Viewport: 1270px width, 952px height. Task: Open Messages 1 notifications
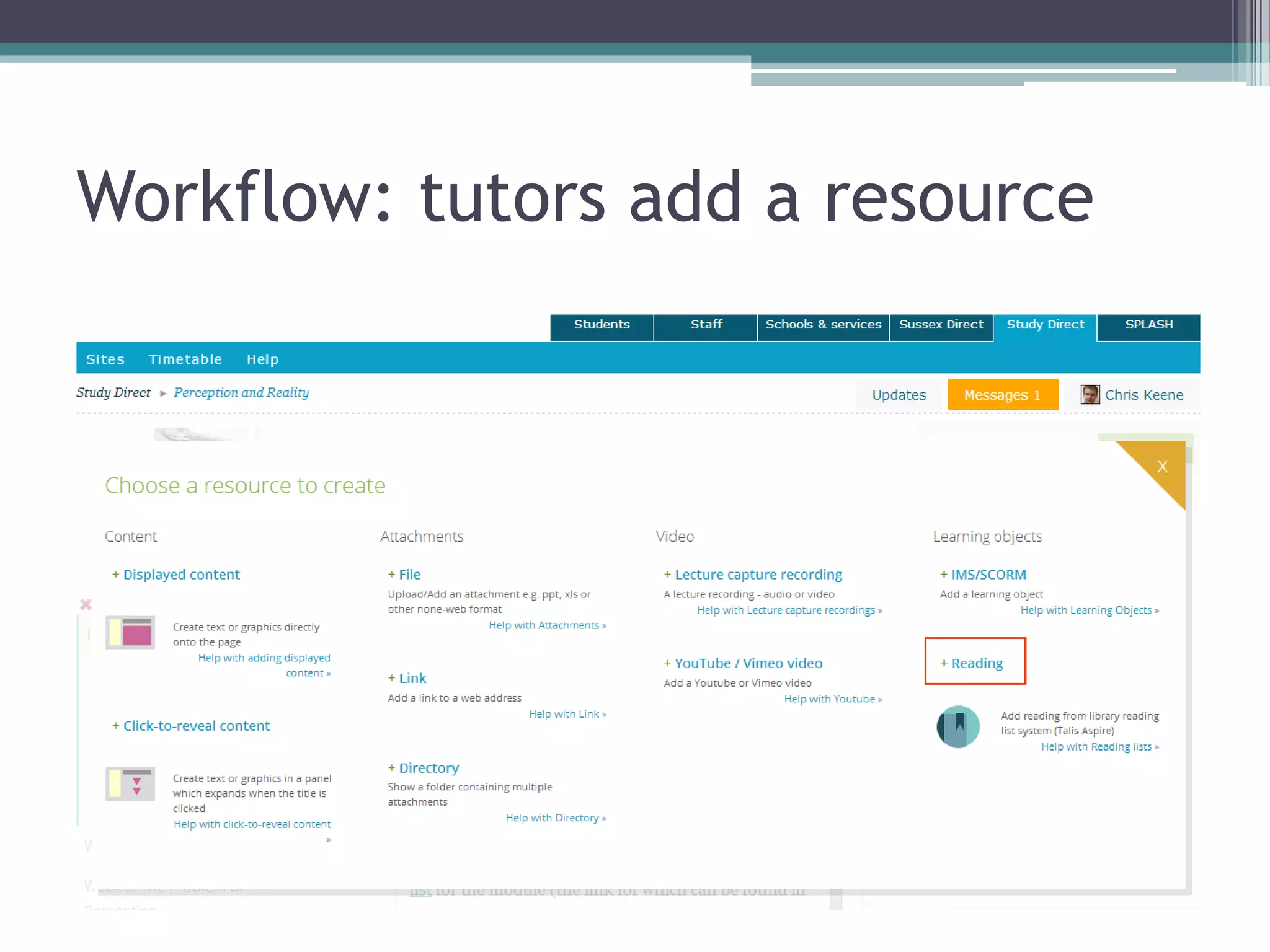click(1003, 395)
